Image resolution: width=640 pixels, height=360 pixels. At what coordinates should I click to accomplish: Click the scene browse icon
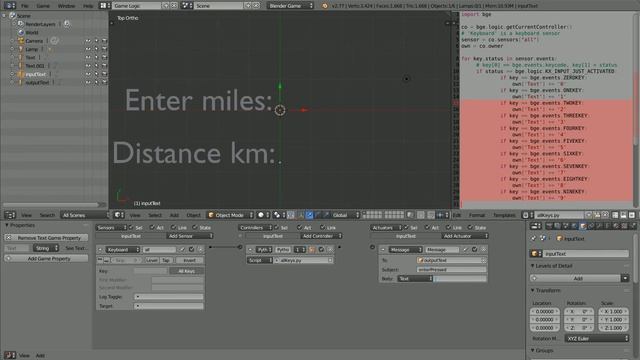click(x=187, y=6)
